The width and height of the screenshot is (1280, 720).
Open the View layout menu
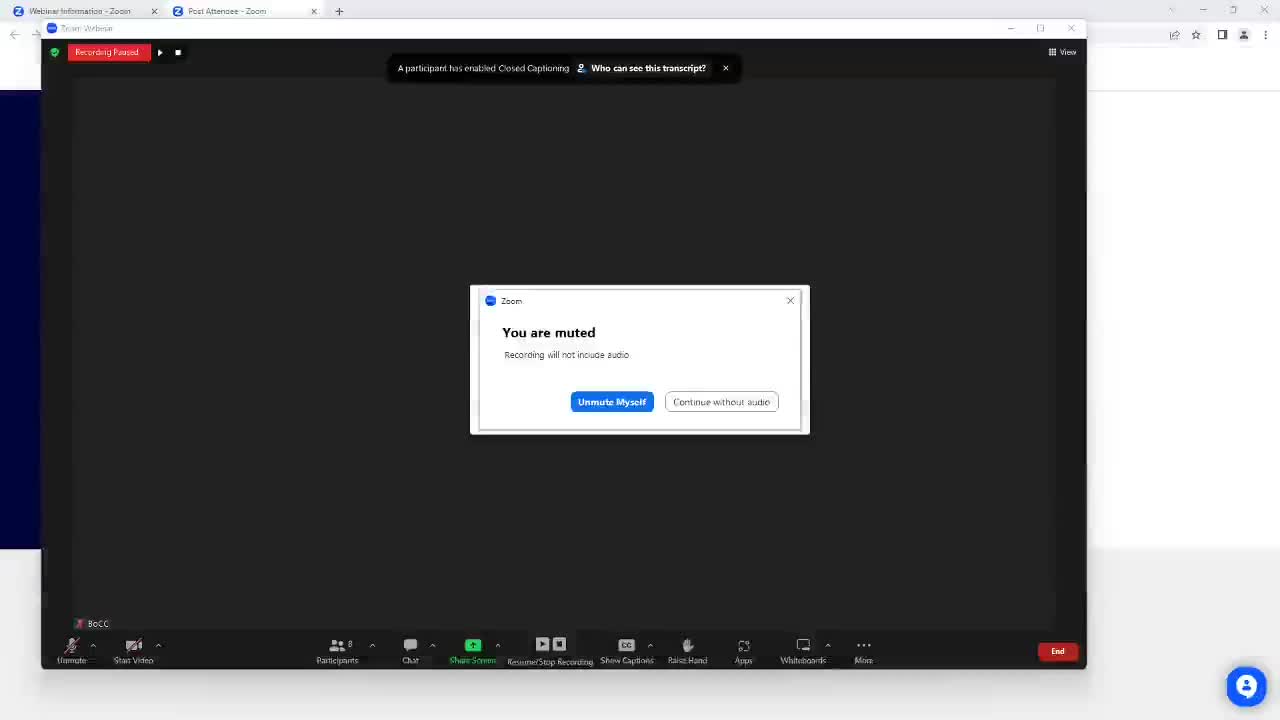1062,52
